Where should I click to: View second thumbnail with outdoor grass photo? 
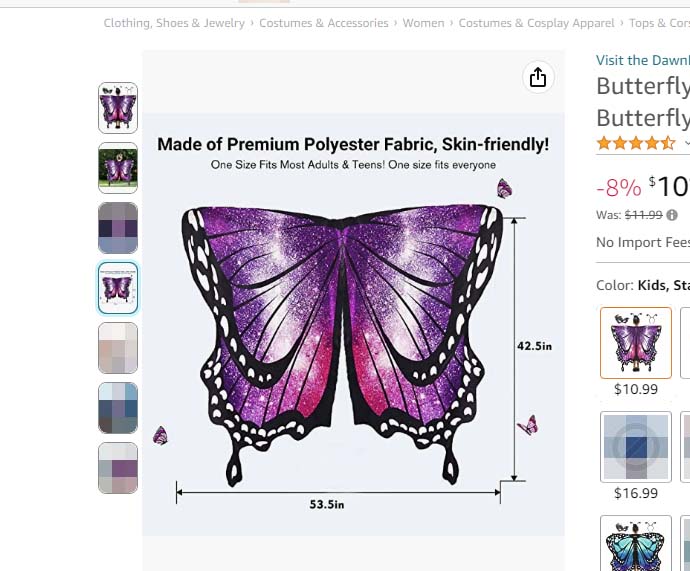118,168
